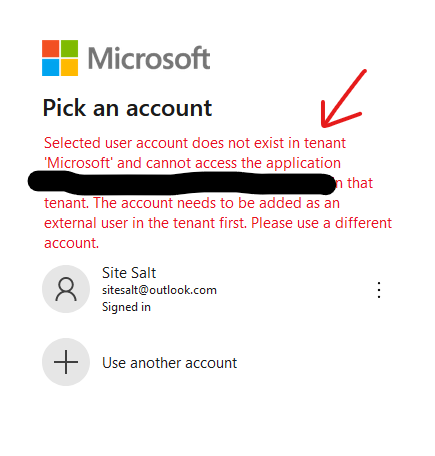Click the "Selected user account does not exist" line
This screenshot has height=456, width=435.
pos(195,143)
